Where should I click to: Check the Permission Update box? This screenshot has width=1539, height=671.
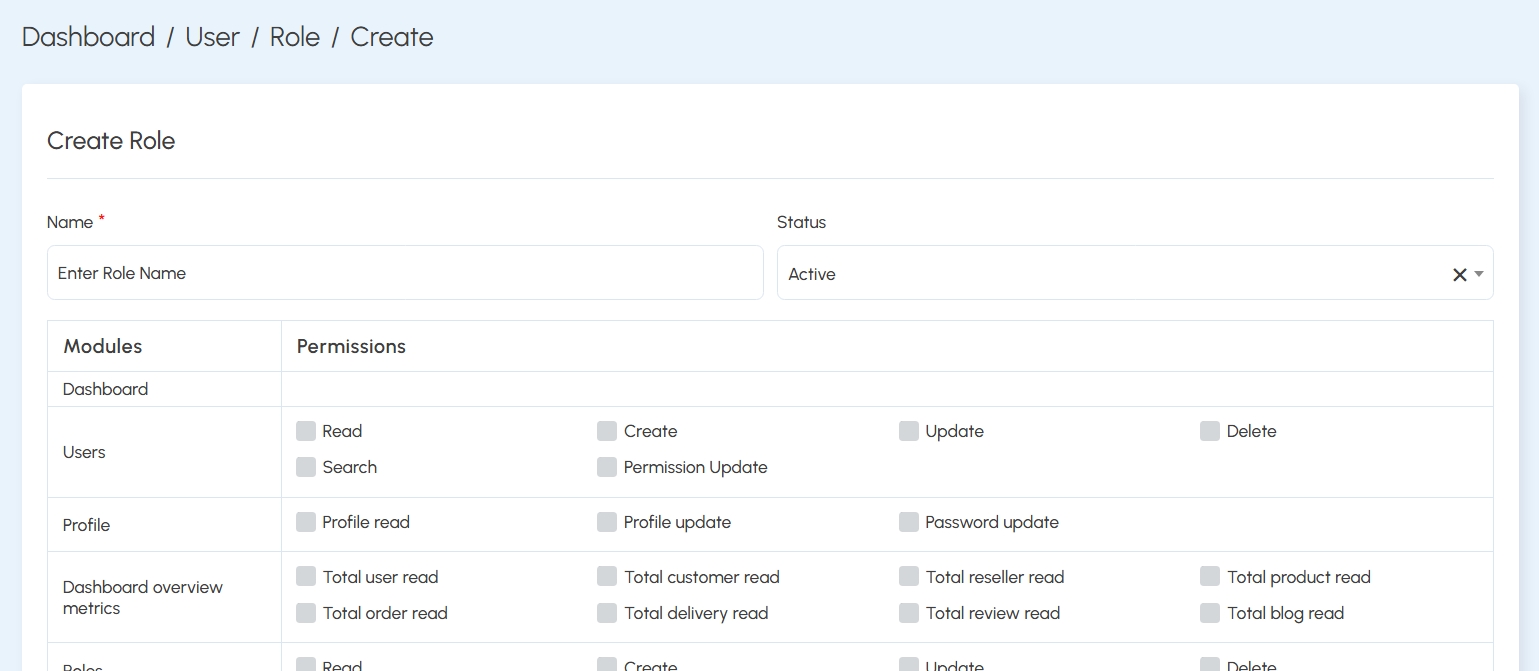607,467
